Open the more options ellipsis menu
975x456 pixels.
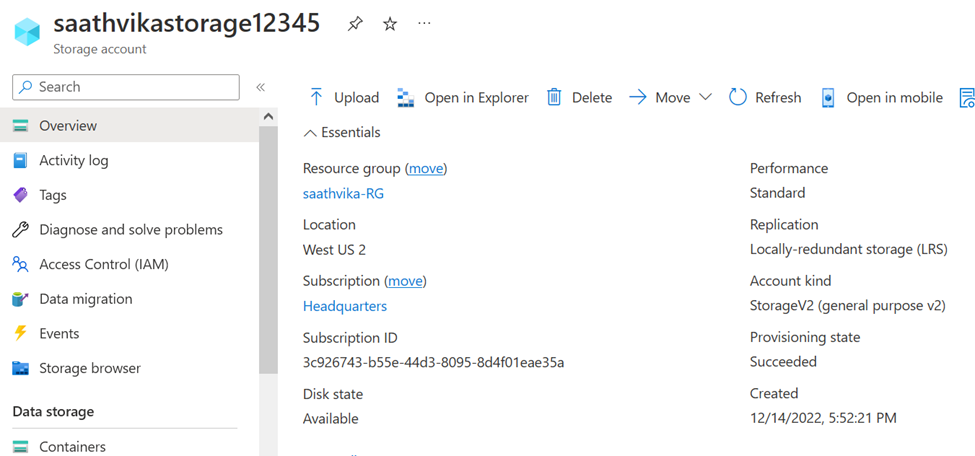(424, 24)
